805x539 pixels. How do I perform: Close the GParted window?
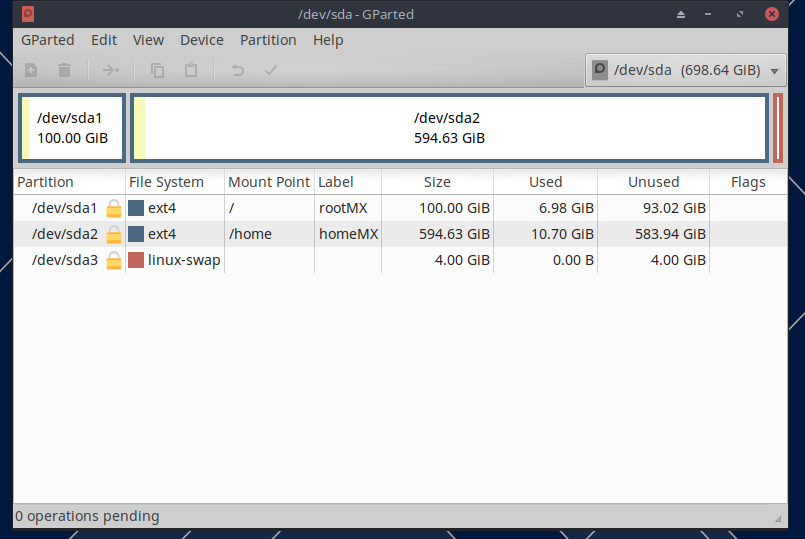pyautogui.click(x=772, y=14)
